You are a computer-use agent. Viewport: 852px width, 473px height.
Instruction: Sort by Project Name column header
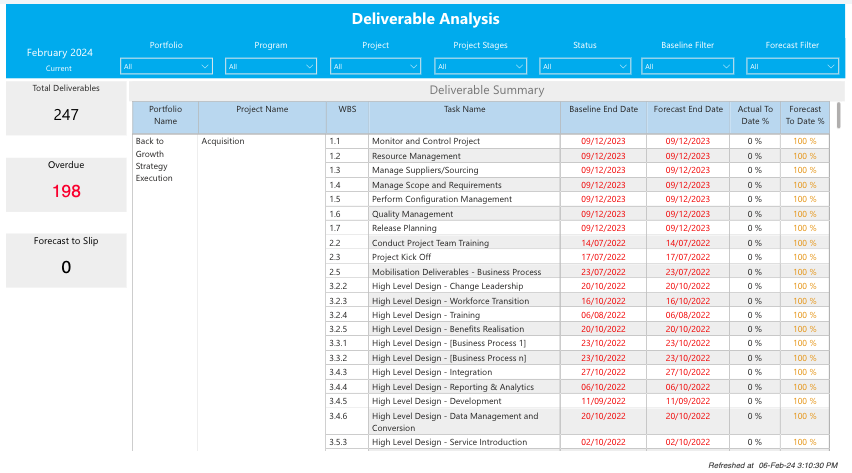(262, 117)
